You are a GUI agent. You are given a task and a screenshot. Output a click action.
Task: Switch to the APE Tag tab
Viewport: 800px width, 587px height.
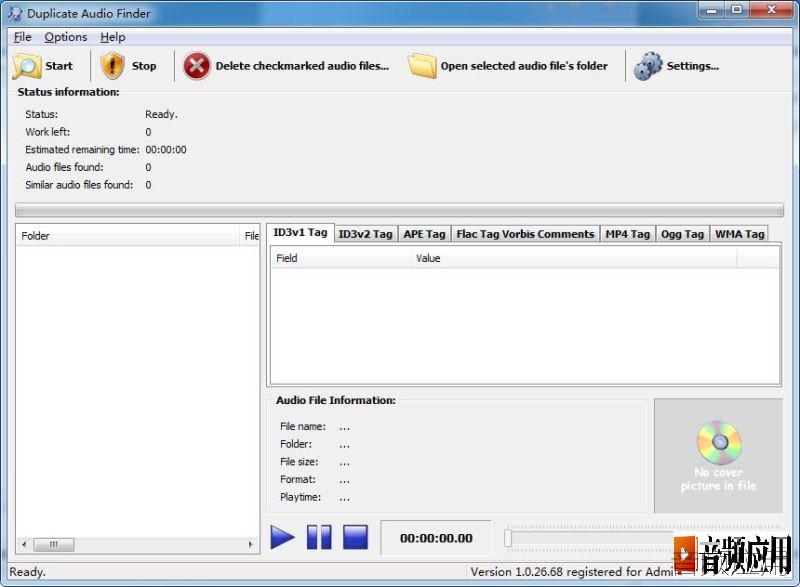[424, 234]
